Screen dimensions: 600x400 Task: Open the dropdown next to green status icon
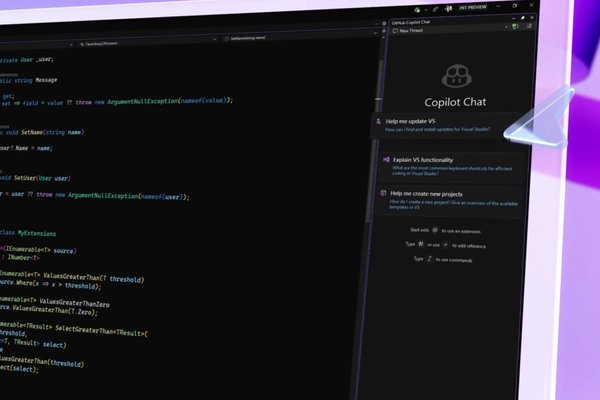point(426,10)
